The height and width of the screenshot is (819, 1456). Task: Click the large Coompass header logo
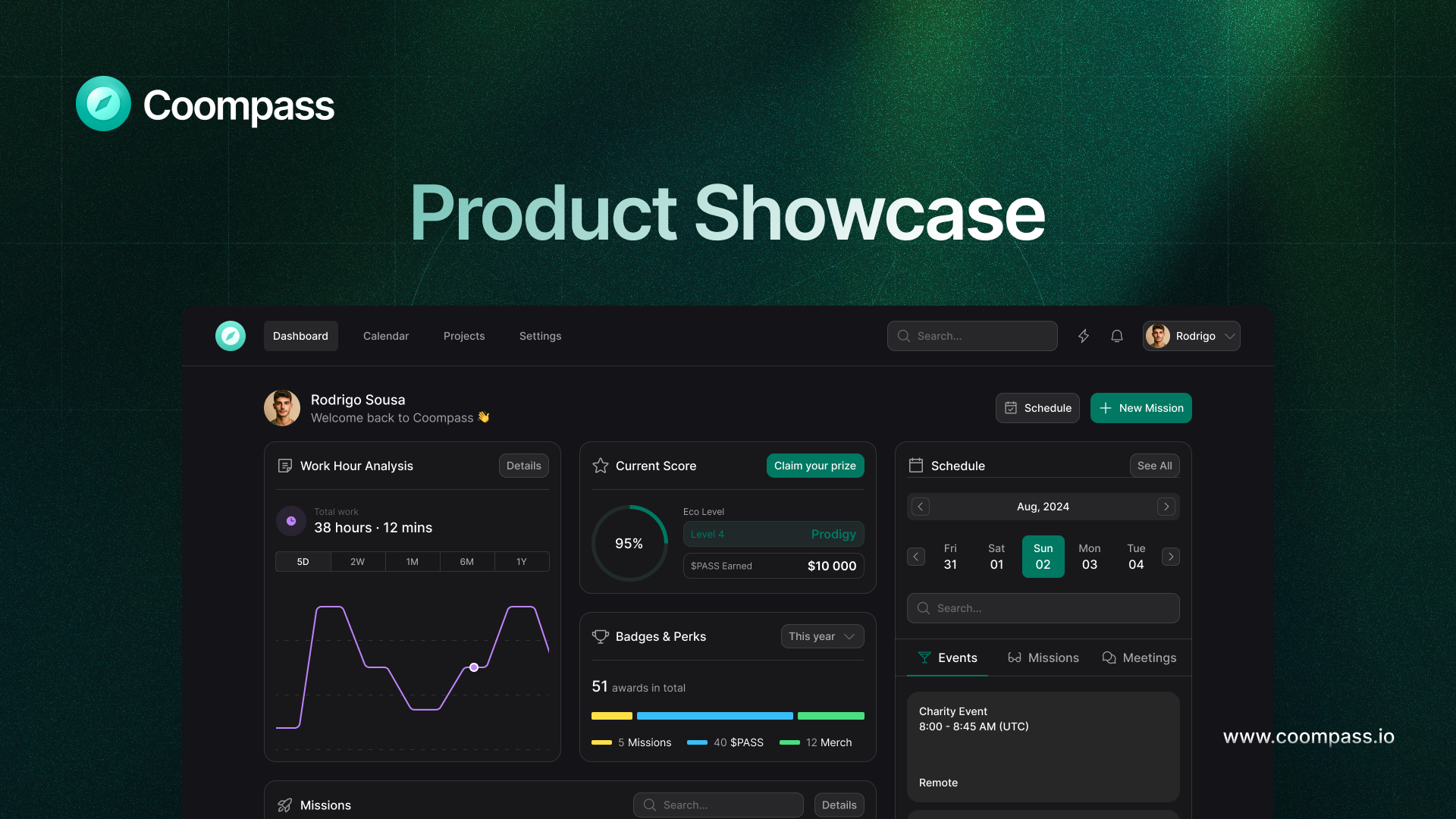click(x=104, y=104)
